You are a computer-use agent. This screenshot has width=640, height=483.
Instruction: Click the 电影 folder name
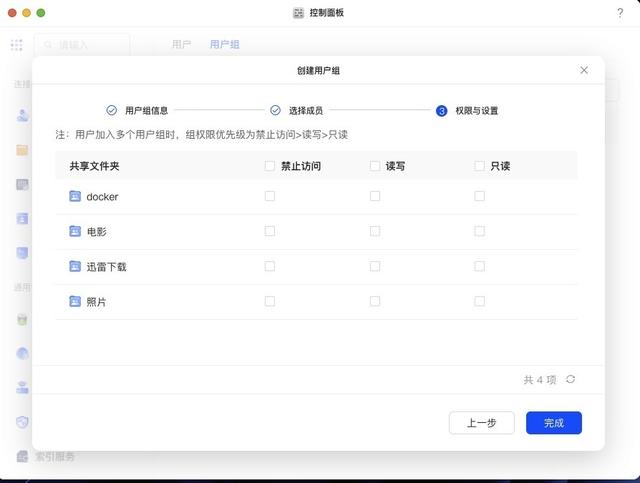(96, 231)
